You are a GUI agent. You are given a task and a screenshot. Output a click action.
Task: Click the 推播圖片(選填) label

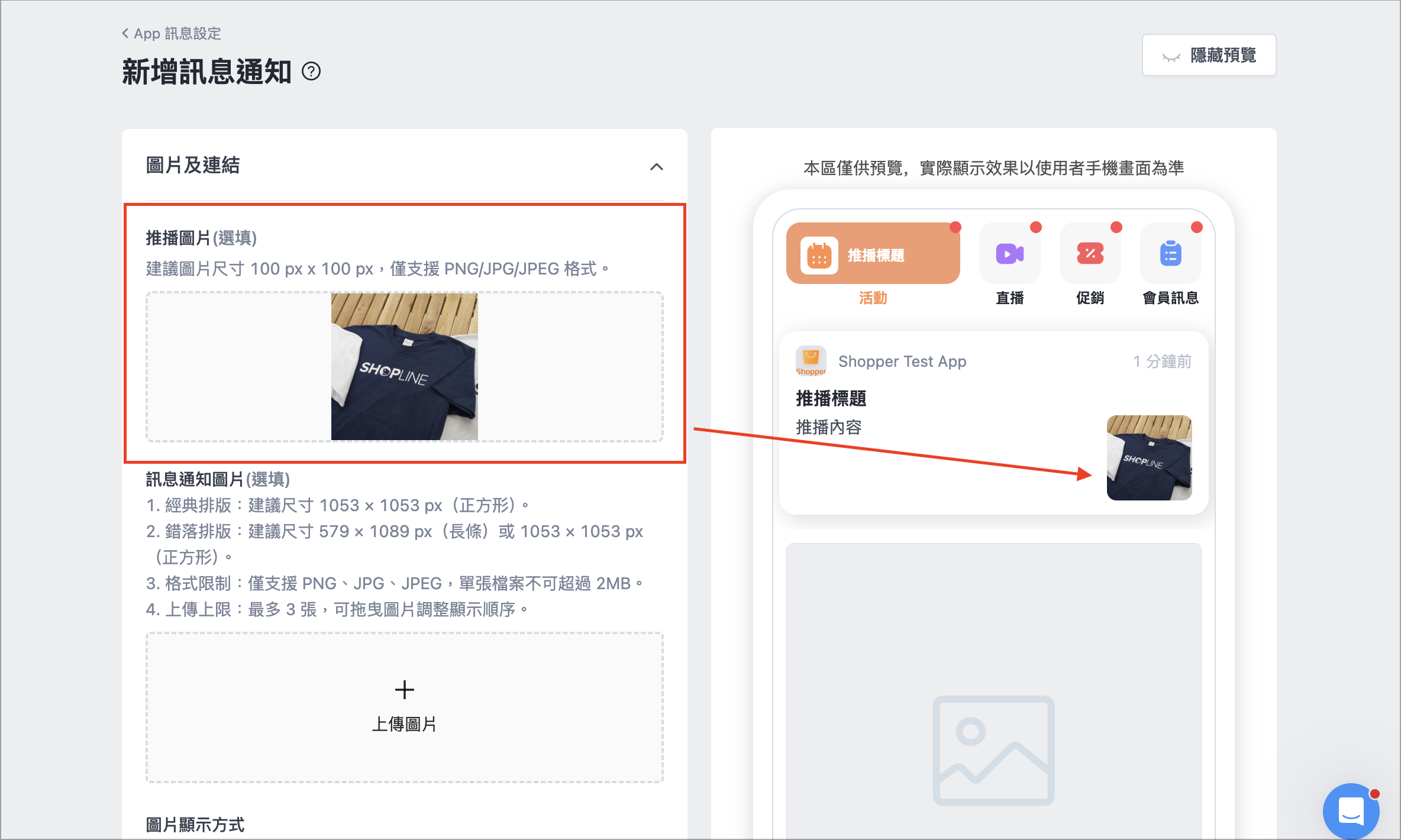coord(201,238)
